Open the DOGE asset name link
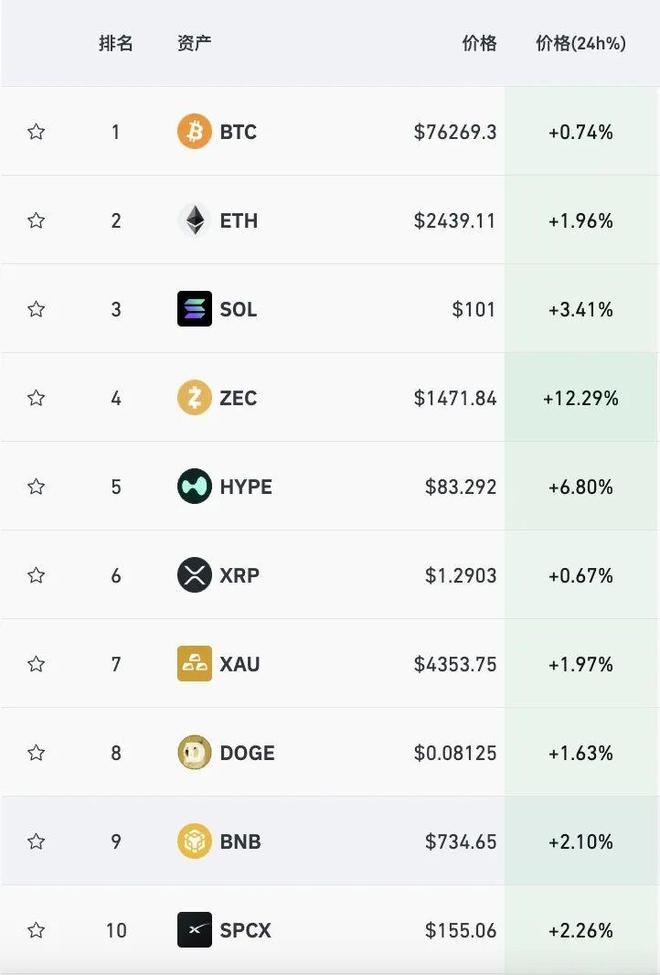The image size is (660, 975). 247,753
